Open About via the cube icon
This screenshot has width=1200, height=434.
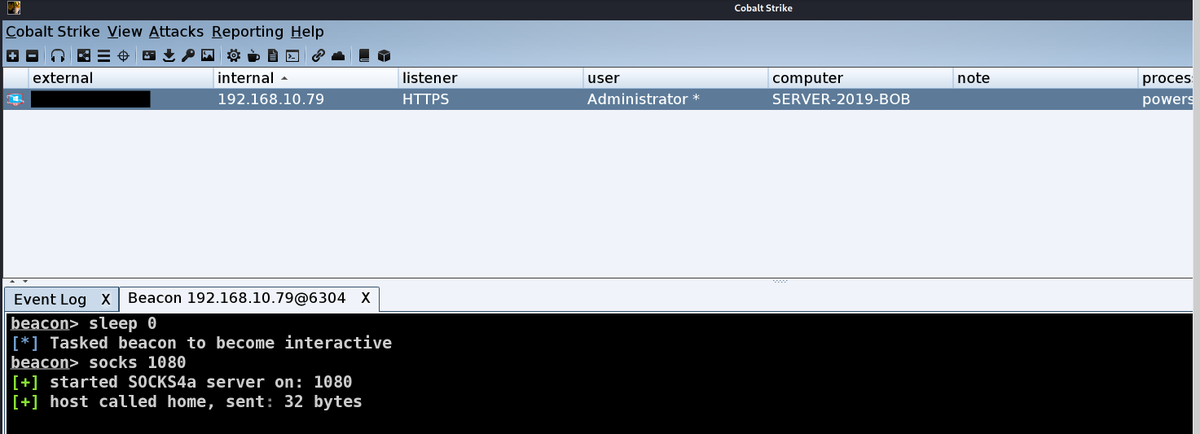[x=383, y=55]
